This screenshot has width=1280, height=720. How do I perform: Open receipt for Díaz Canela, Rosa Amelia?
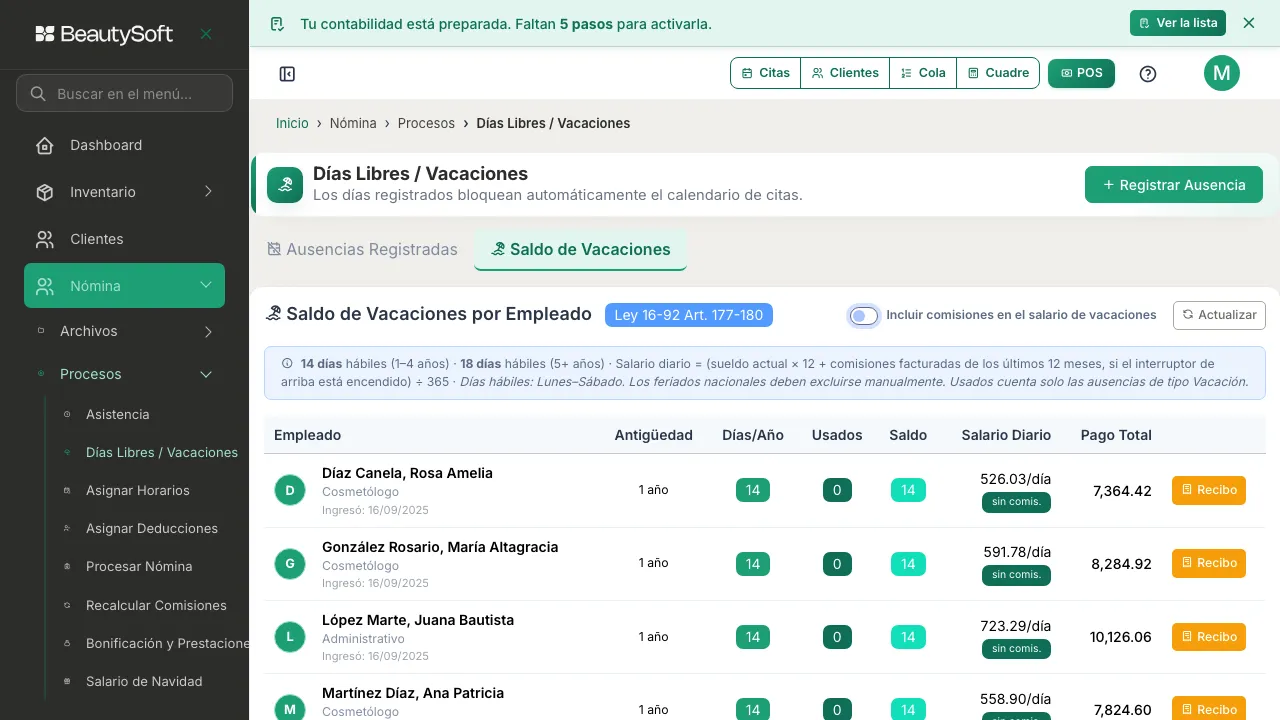[1209, 490]
